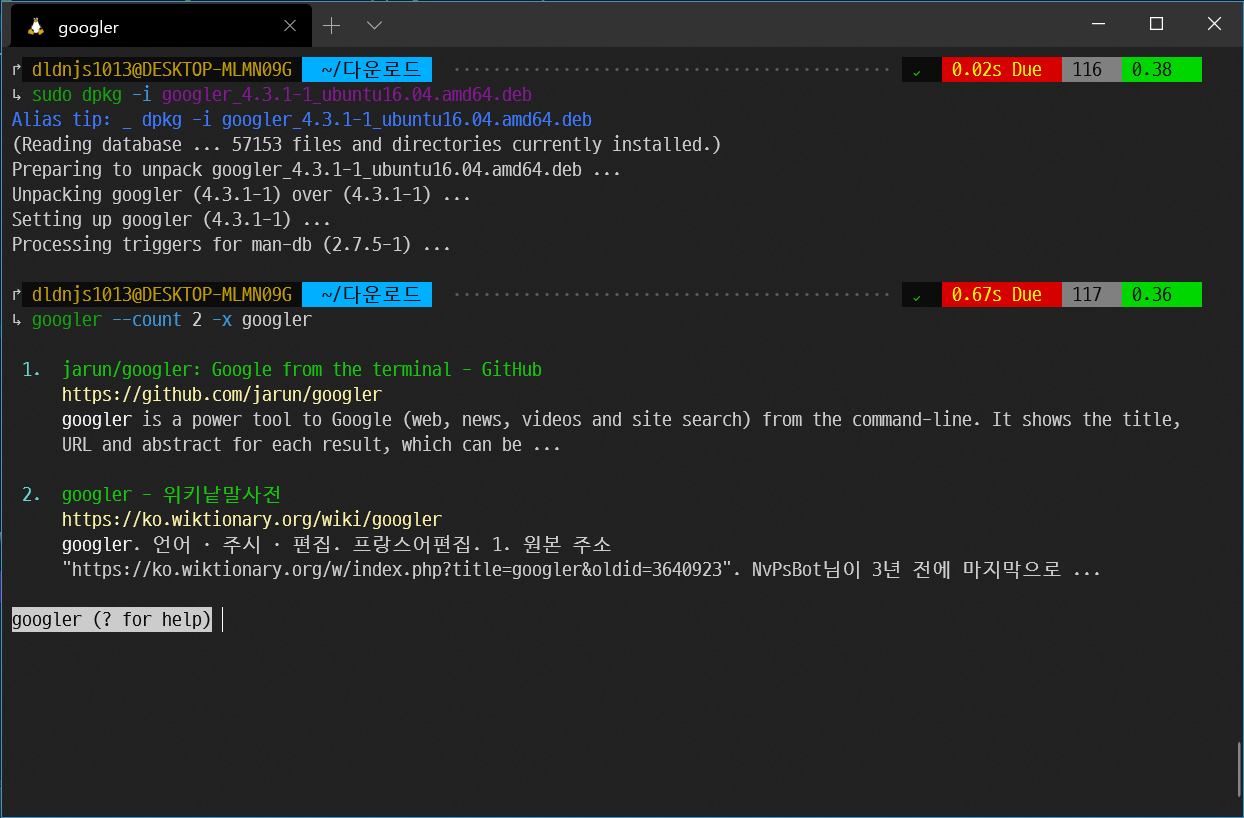Open the new-tab profile dropdown chevron
The height and width of the screenshot is (818, 1244).
(x=374, y=25)
